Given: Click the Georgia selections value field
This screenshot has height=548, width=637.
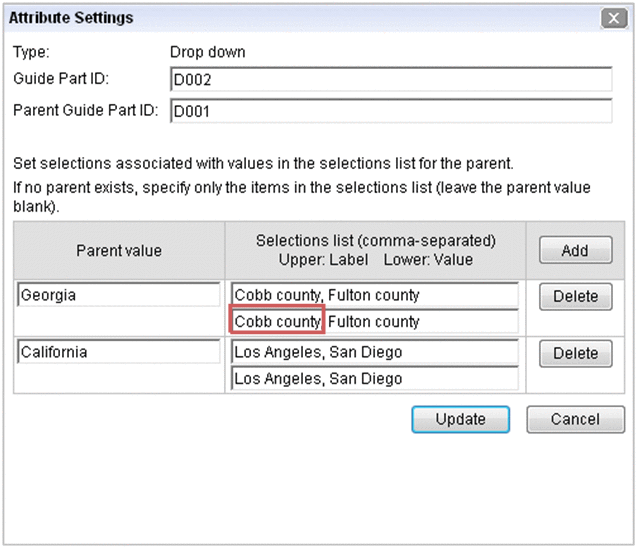Looking at the screenshot, I should [374, 322].
